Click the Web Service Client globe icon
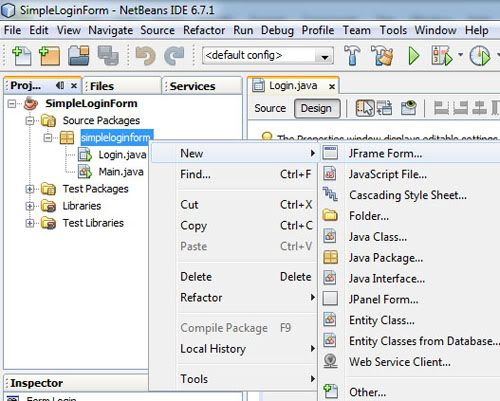Image resolution: width=500 pixels, height=401 pixels. pos(330,361)
